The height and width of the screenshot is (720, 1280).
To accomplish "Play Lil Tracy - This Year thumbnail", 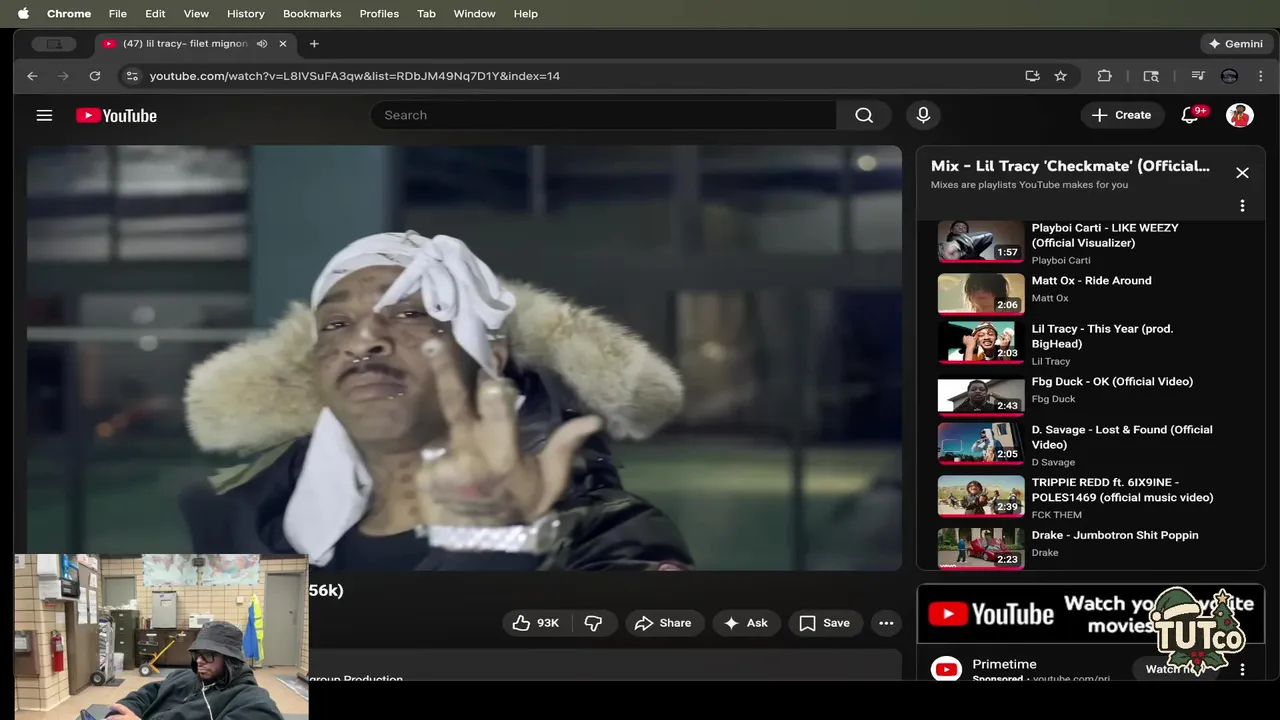I will pyautogui.click(x=980, y=342).
